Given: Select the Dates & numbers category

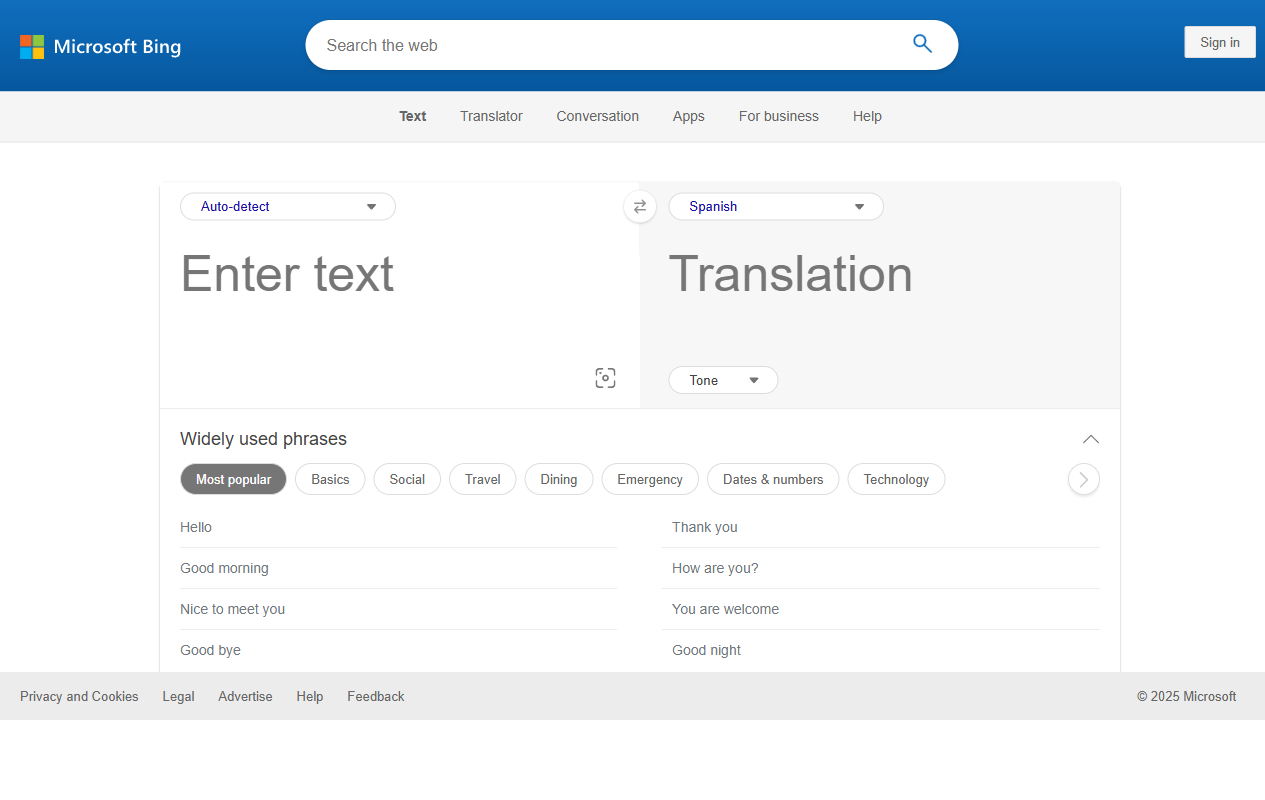Looking at the screenshot, I should [772, 479].
